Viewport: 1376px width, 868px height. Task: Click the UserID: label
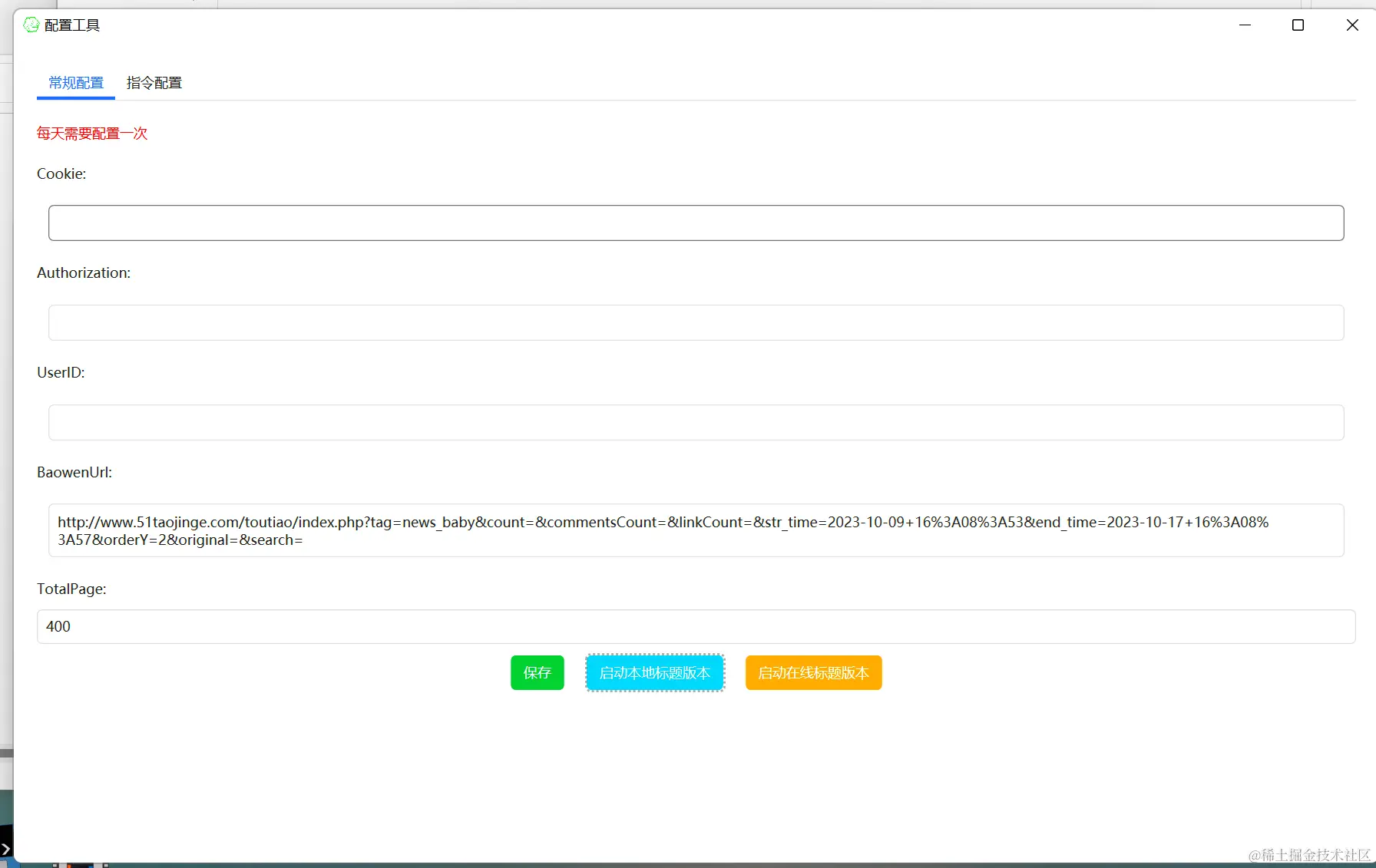(x=61, y=373)
